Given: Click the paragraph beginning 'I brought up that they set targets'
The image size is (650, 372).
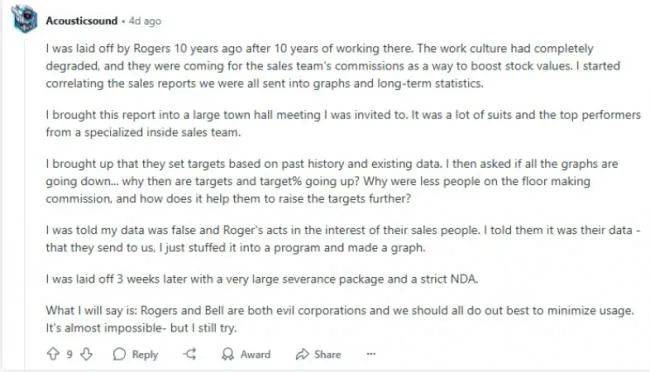Looking at the screenshot, I should click(332, 181).
